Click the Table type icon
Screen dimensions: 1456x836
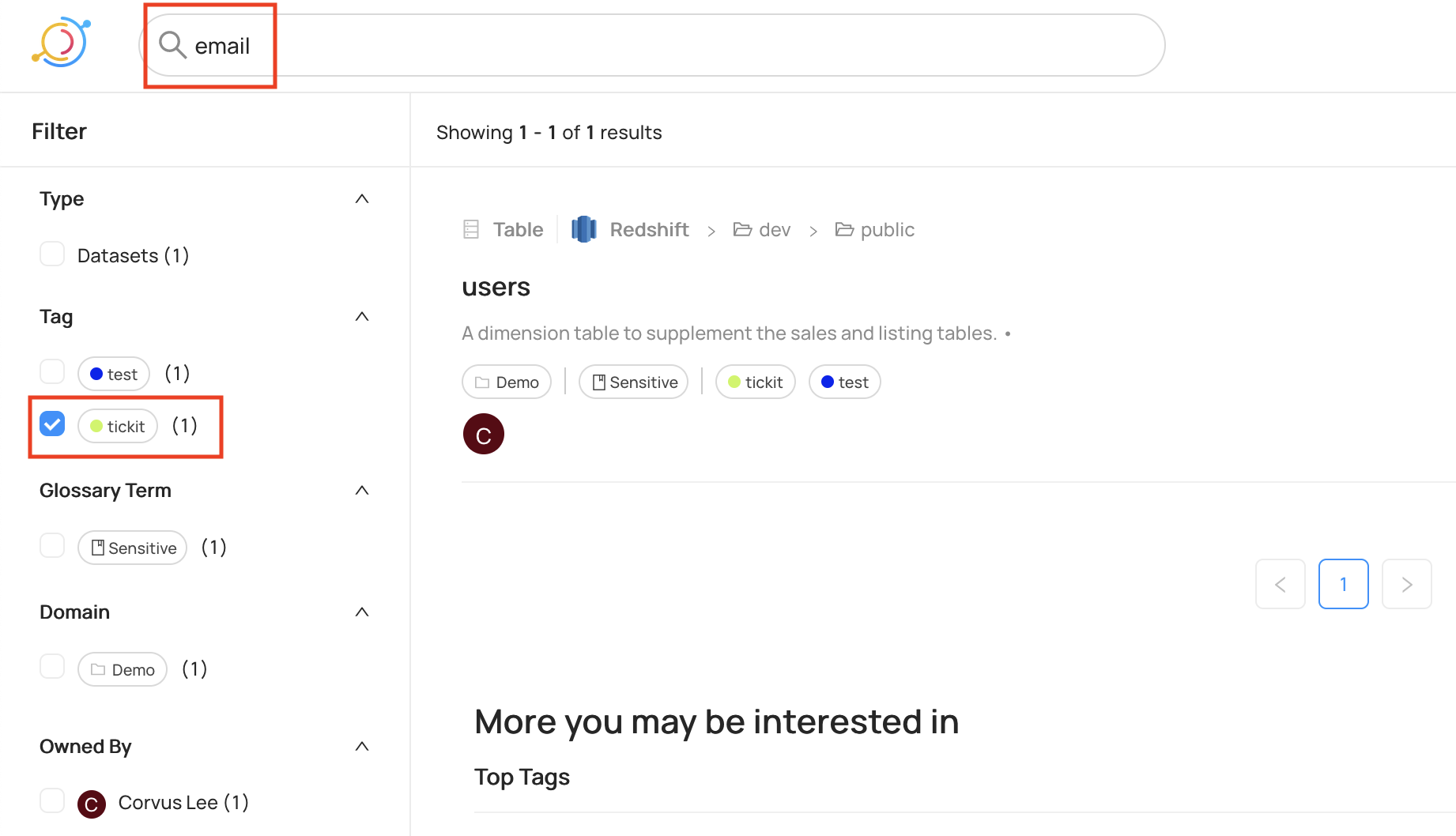tap(471, 229)
